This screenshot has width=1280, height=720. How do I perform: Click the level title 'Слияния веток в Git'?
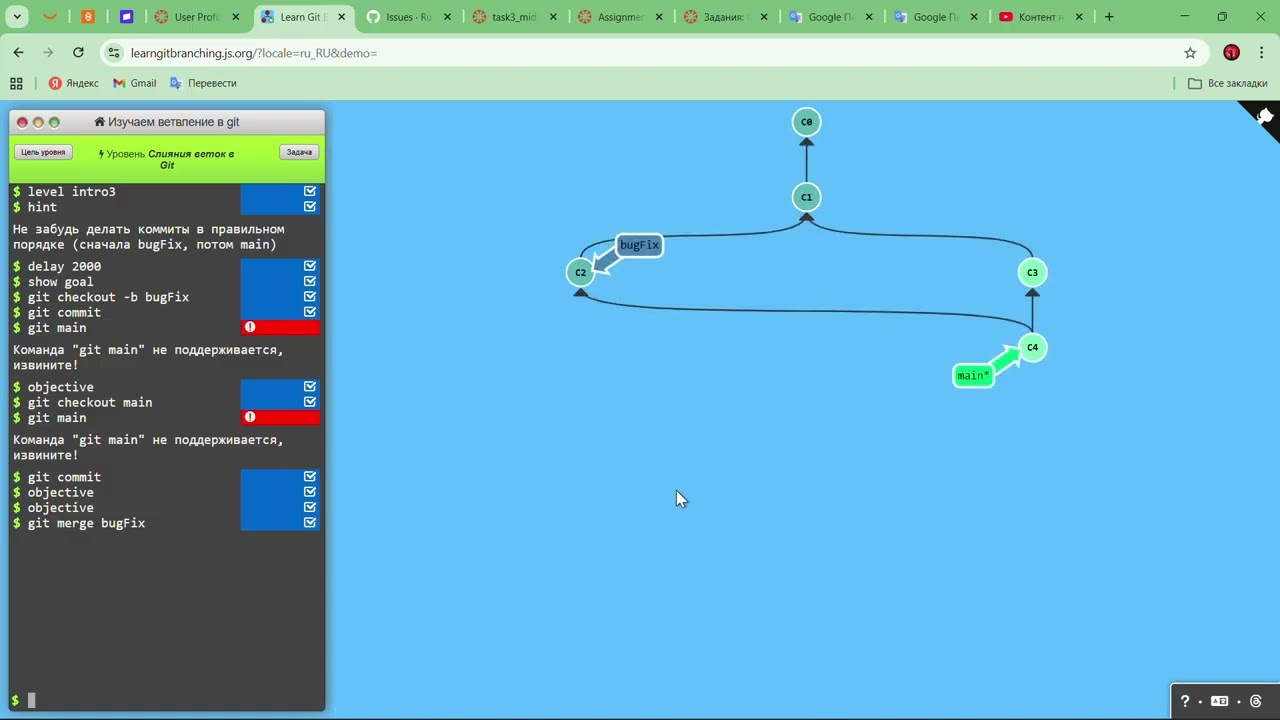pyautogui.click(x=190, y=159)
